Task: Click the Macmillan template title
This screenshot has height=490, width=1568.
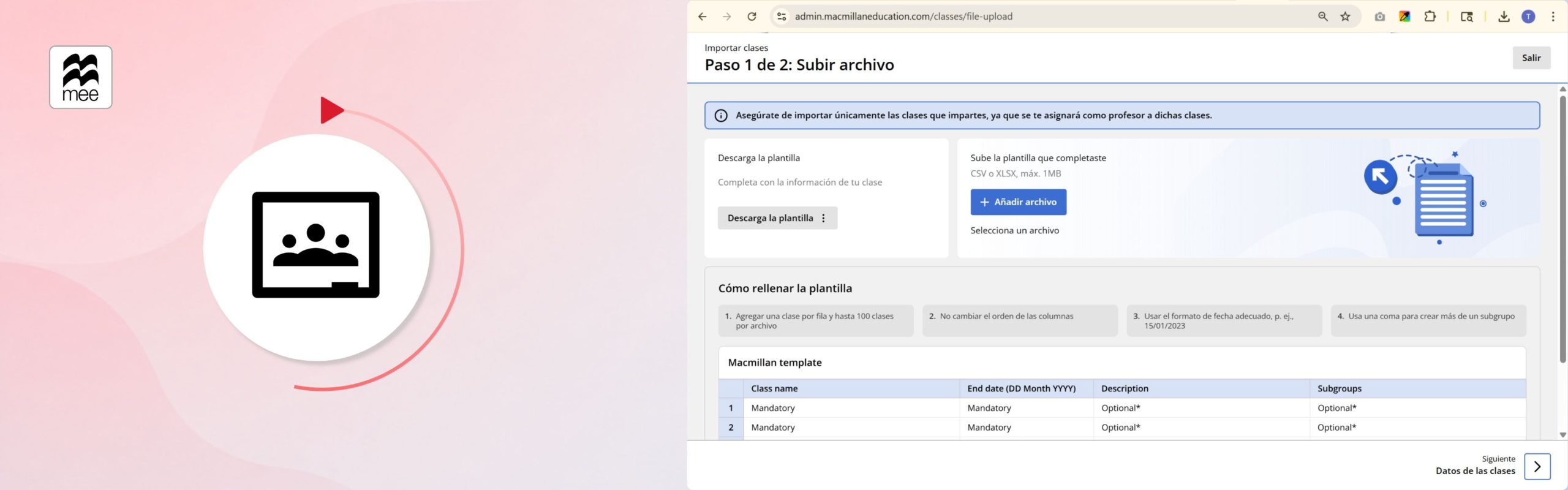Action: (775, 363)
